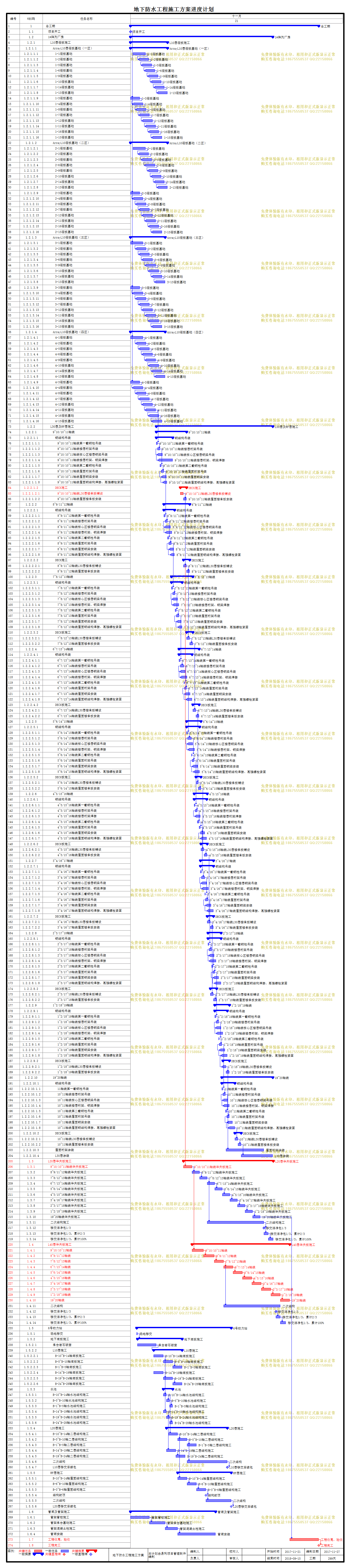
Task: Click the end date 2019-09-15 in the footer
Action: (x=293, y=1558)
